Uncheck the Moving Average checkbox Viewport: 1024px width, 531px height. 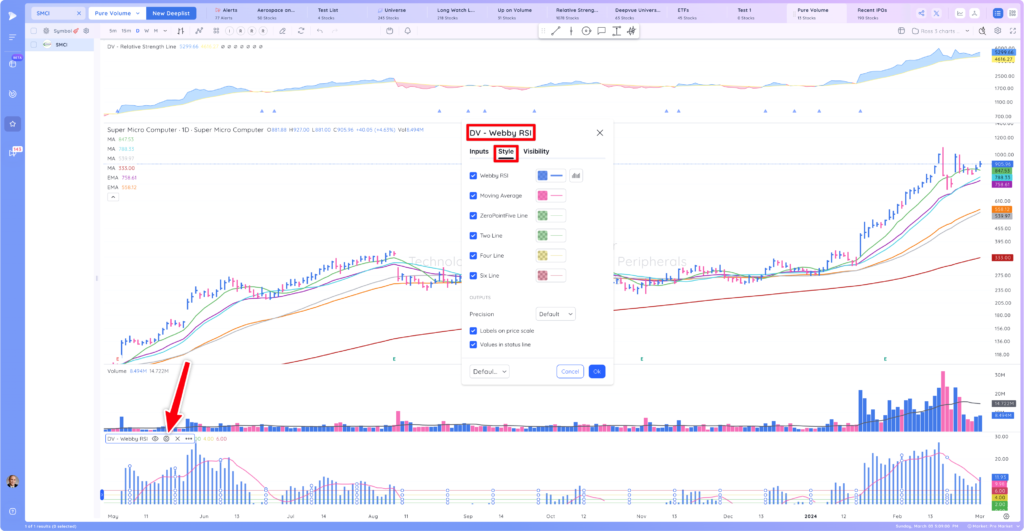click(473, 195)
